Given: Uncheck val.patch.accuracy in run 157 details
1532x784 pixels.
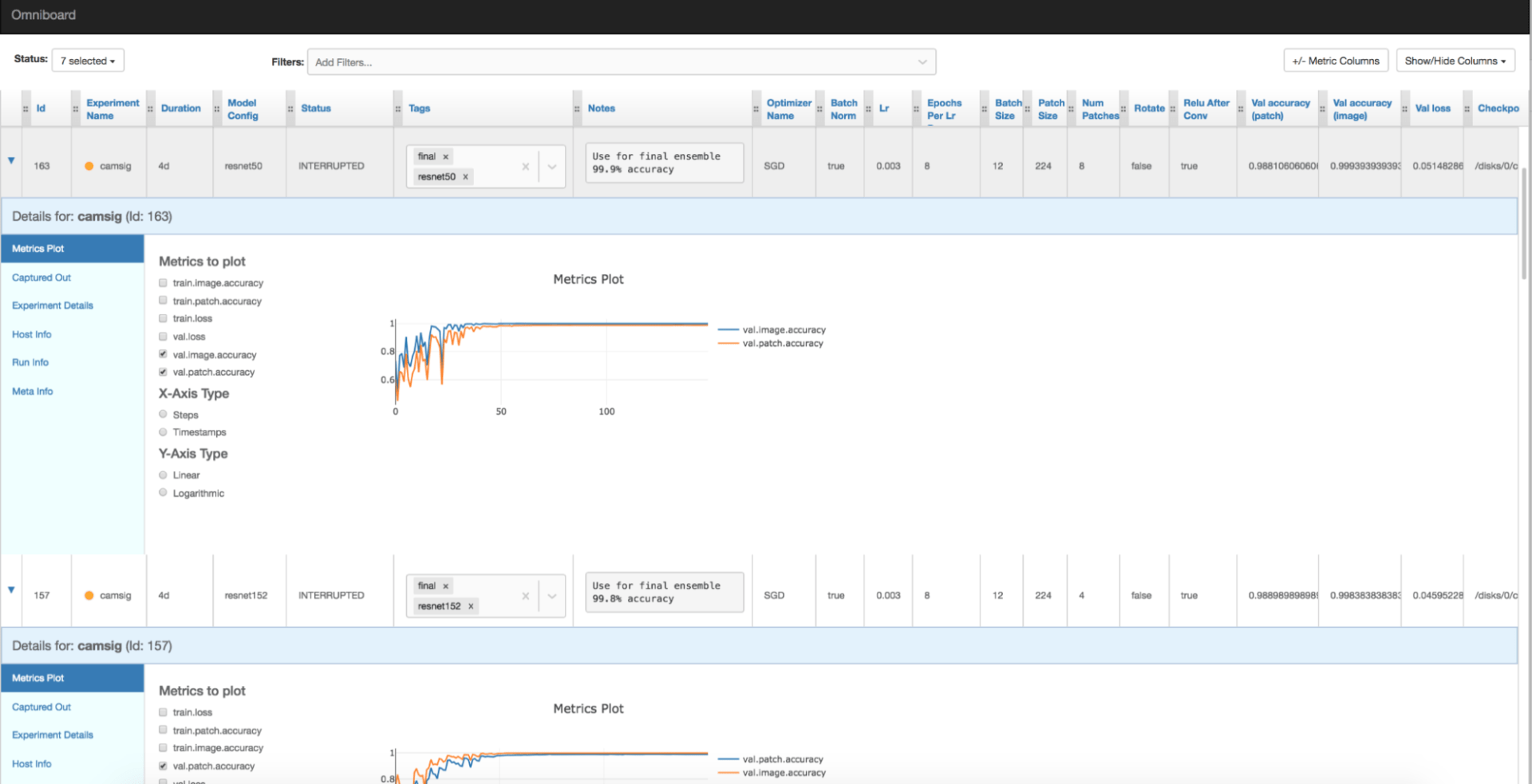Looking at the screenshot, I should 163,766.
